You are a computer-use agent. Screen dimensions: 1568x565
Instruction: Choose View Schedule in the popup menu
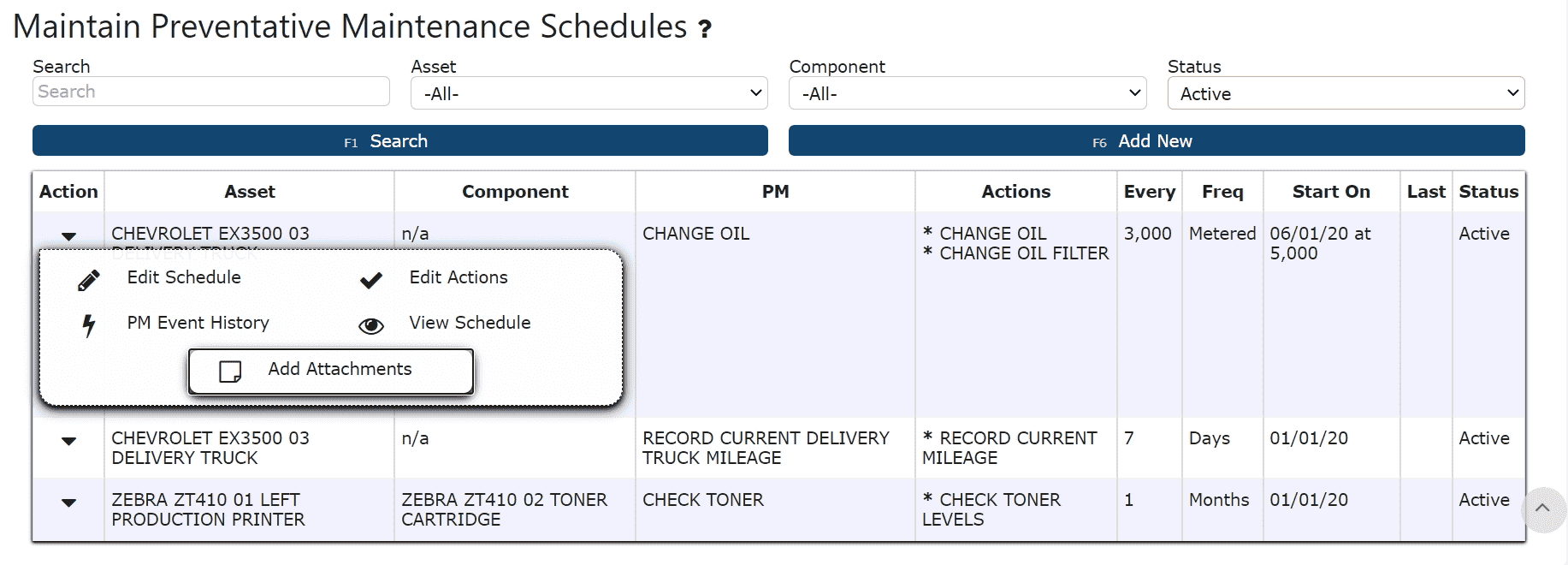(470, 323)
